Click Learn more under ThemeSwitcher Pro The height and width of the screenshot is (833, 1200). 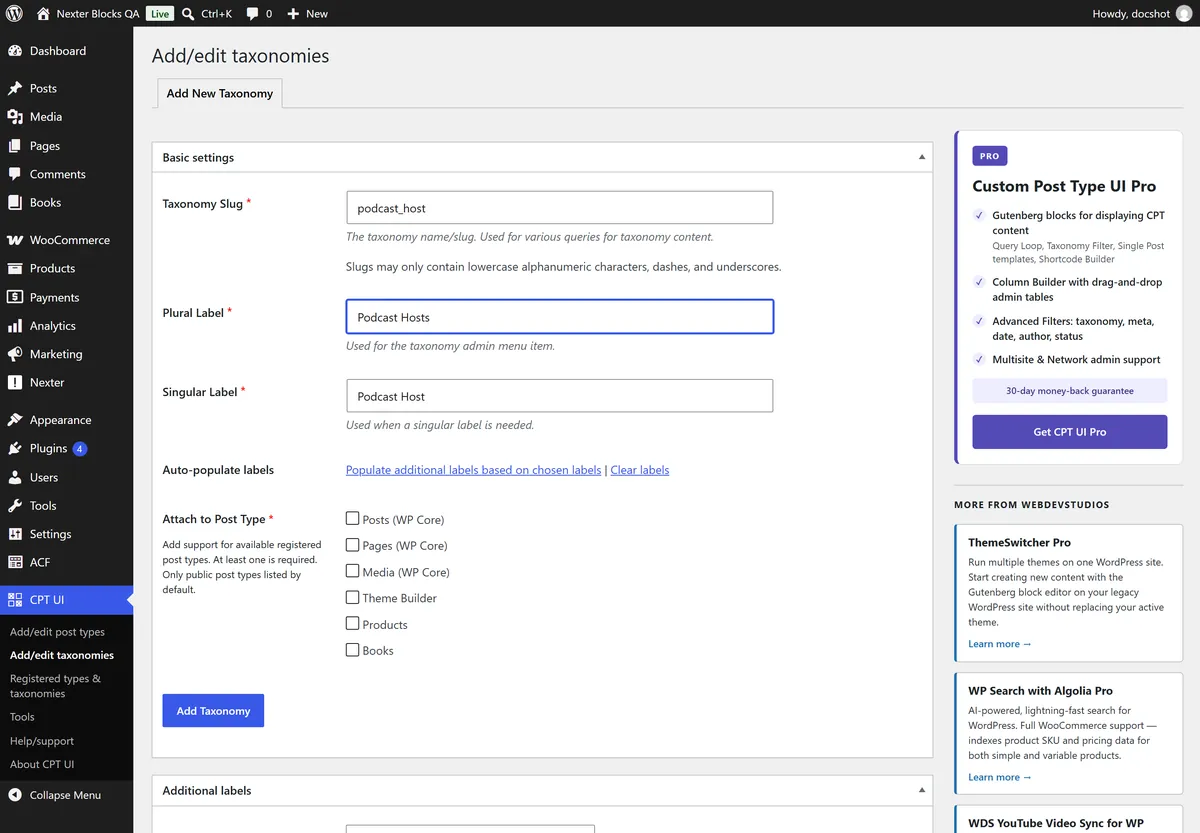click(x=999, y=644)
